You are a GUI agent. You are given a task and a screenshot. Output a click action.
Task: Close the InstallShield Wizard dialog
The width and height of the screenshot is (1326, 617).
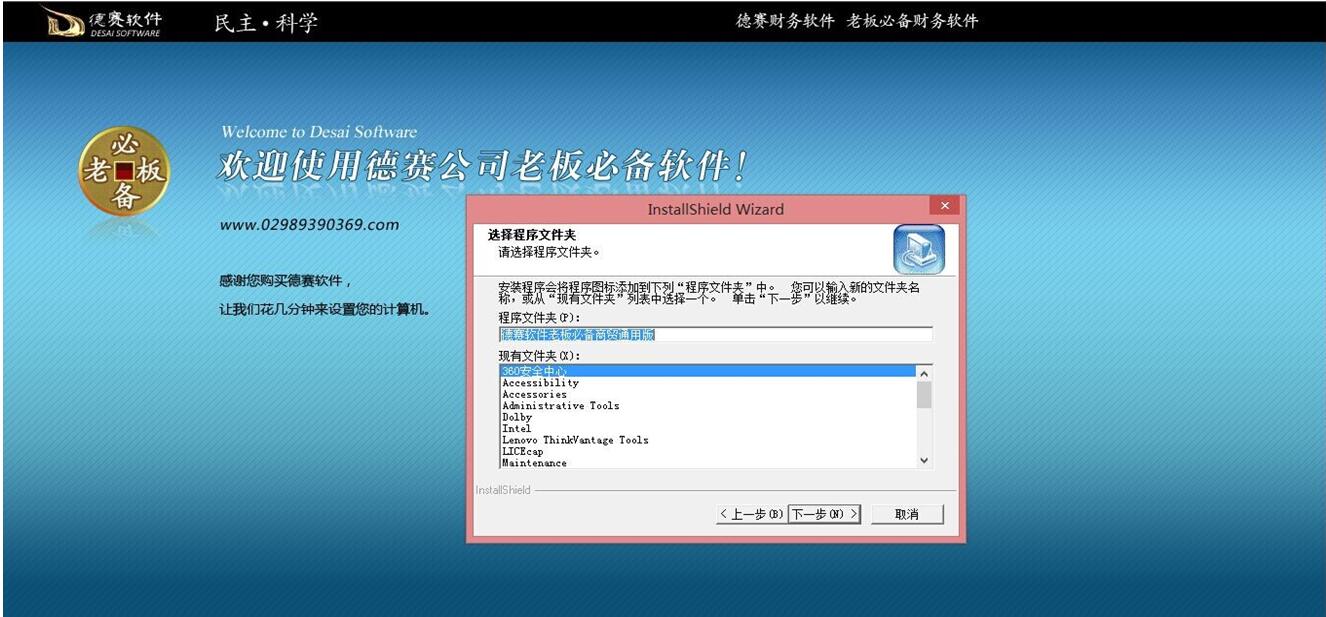point(944,206)
